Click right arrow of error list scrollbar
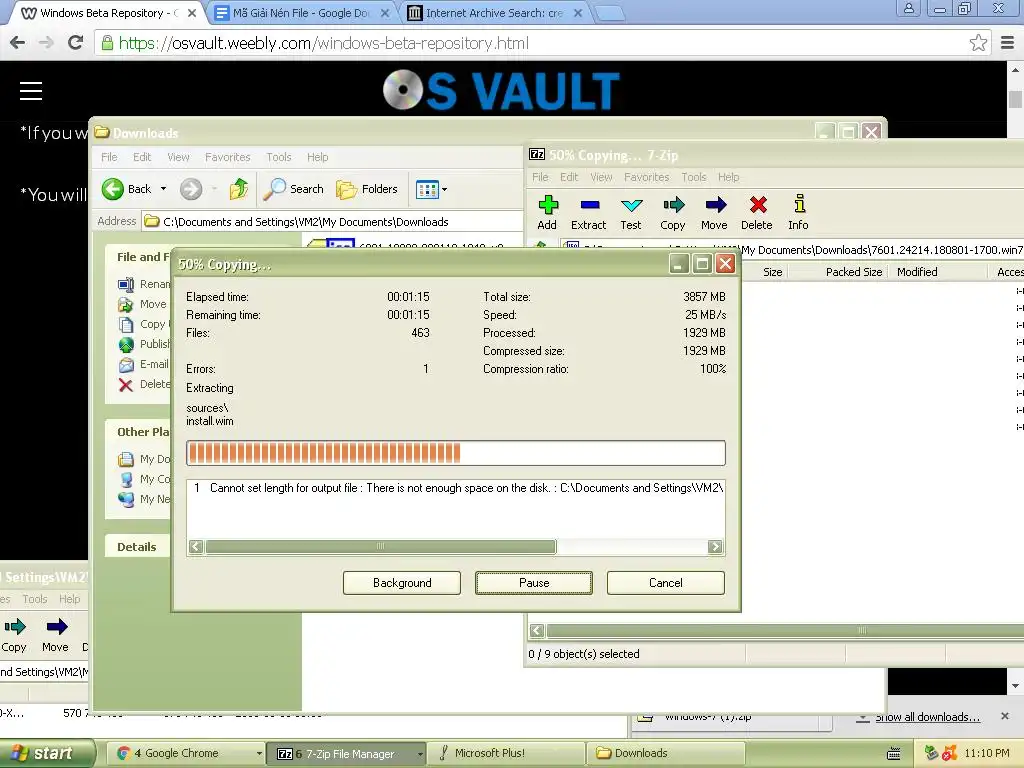This screenshot has width=1024, height=768. coord(716,547)
